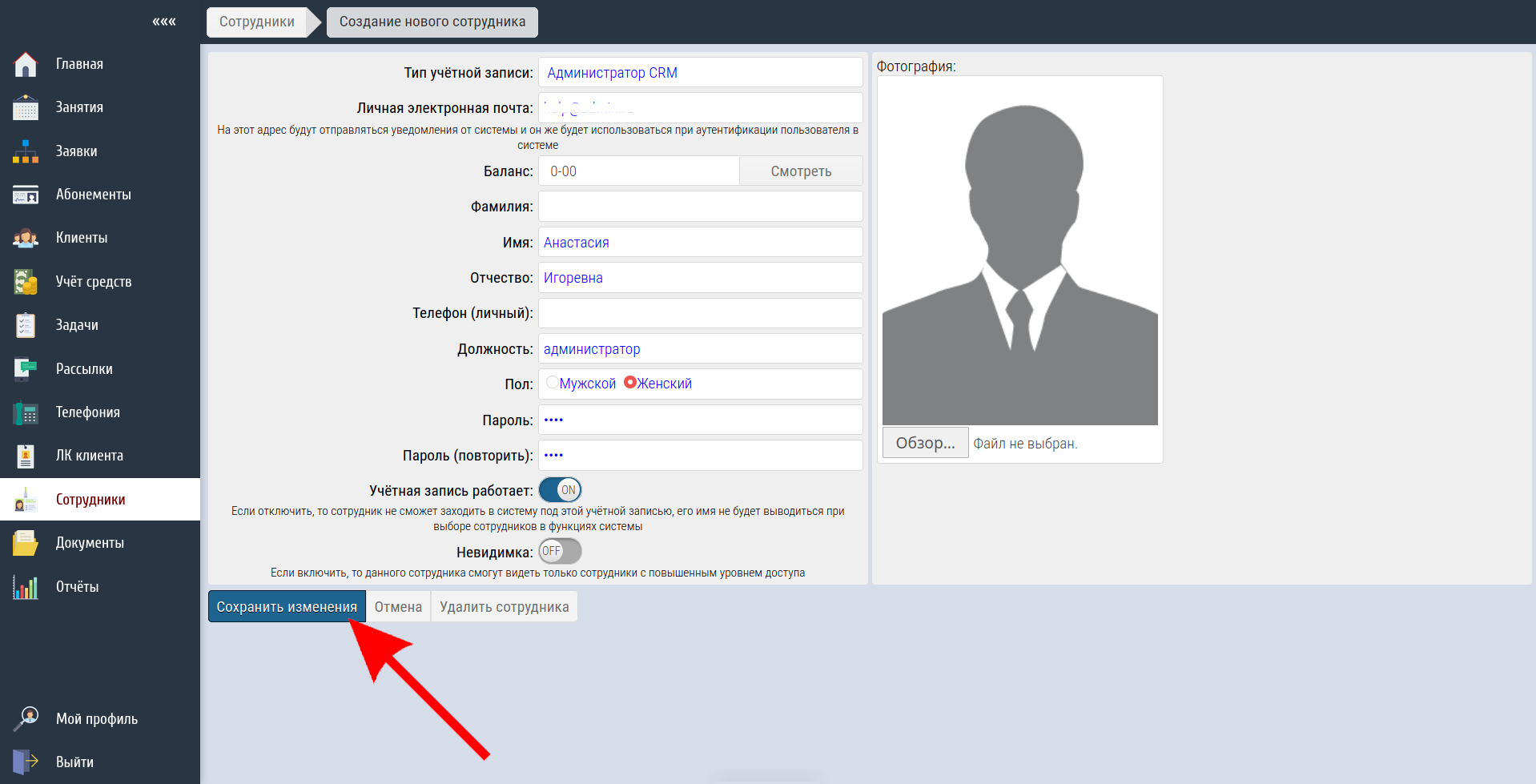Click the bar chart icon for Отчёты
The height and width of the screenshot is (784, 1536).
pyautogui.click(x=26, y=587)
